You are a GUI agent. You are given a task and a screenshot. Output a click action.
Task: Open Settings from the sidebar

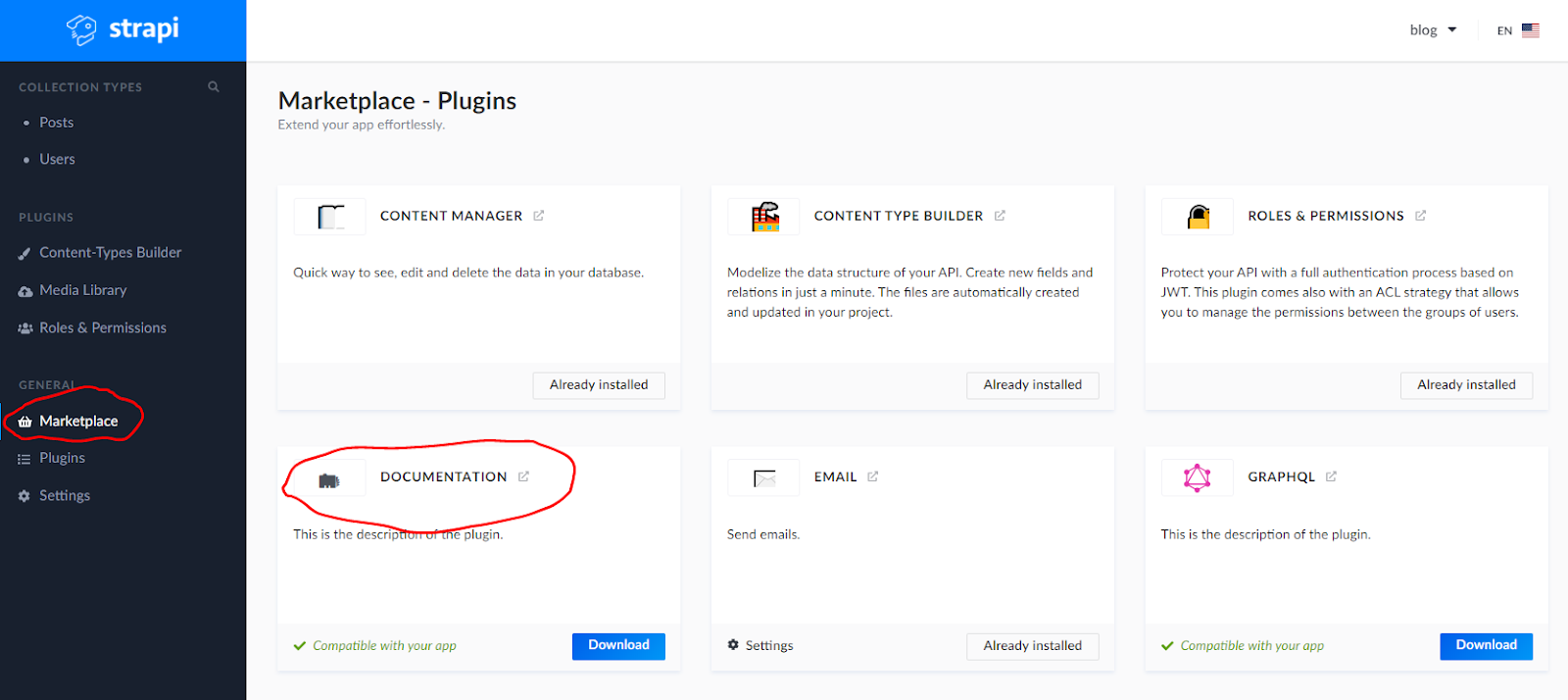pos(65,495)
